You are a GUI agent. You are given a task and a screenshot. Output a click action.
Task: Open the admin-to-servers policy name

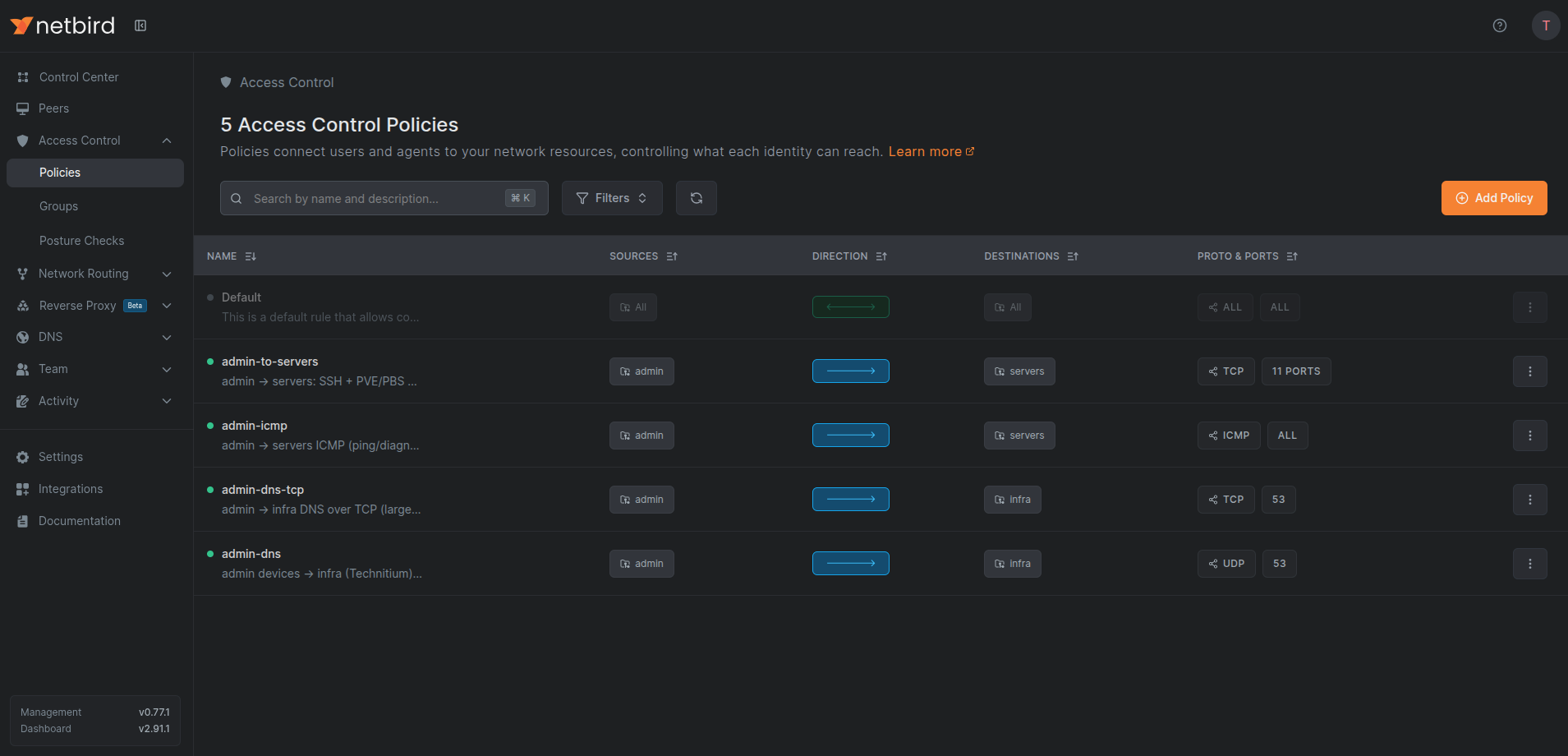tap(270, 362)
